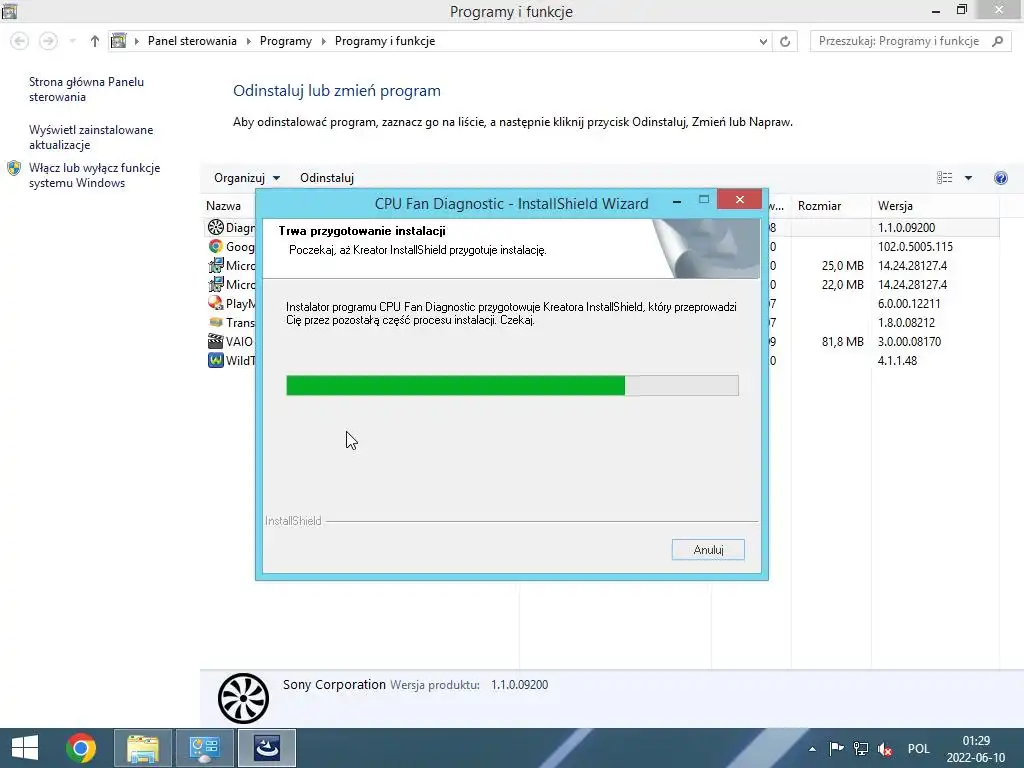The height and width of the screenshot is (768, 1024).
Task: Show hidden tray icons arrow
Action: tap(812, 749)
